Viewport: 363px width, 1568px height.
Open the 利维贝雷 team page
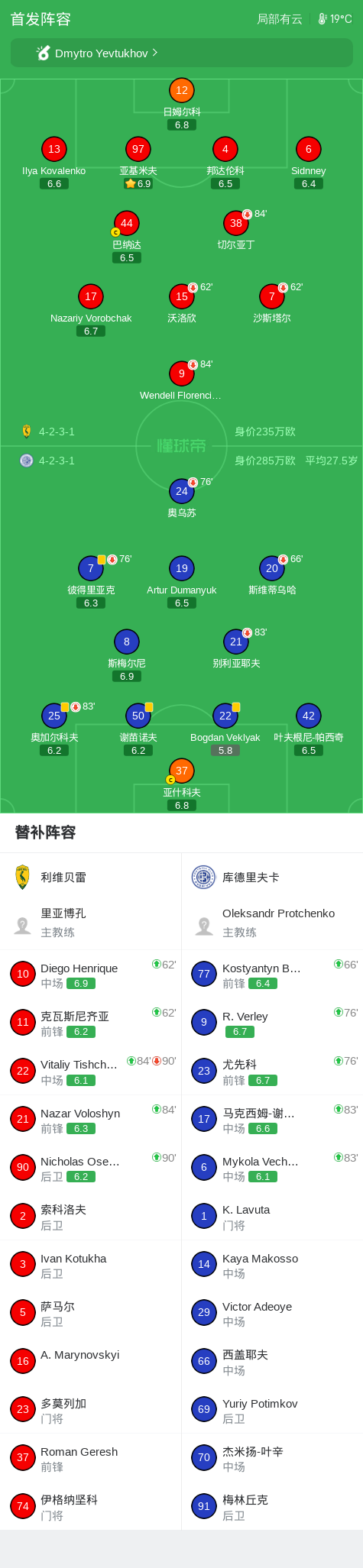[x=90, y=877]
